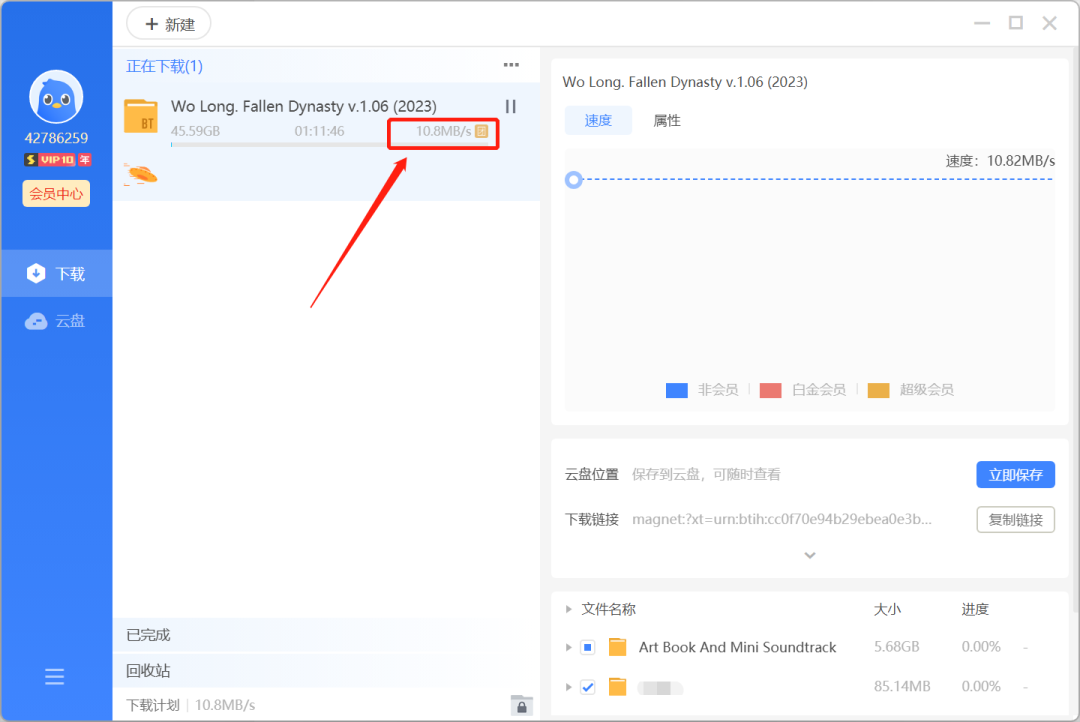The image size is (1080, 722).
Task: Click the speed graph circle marker
Action: (x=574, y=180)
